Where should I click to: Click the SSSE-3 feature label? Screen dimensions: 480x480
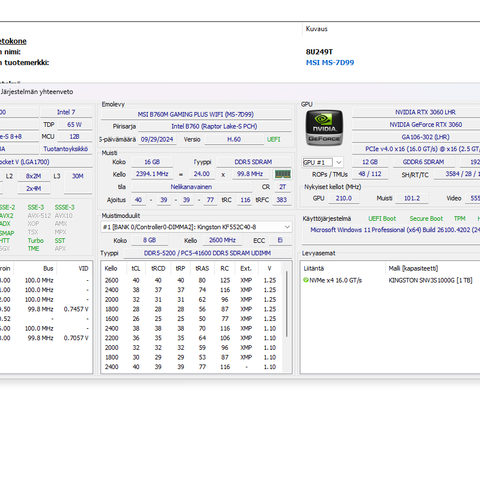pyautogui.click(x=64, y=207)
